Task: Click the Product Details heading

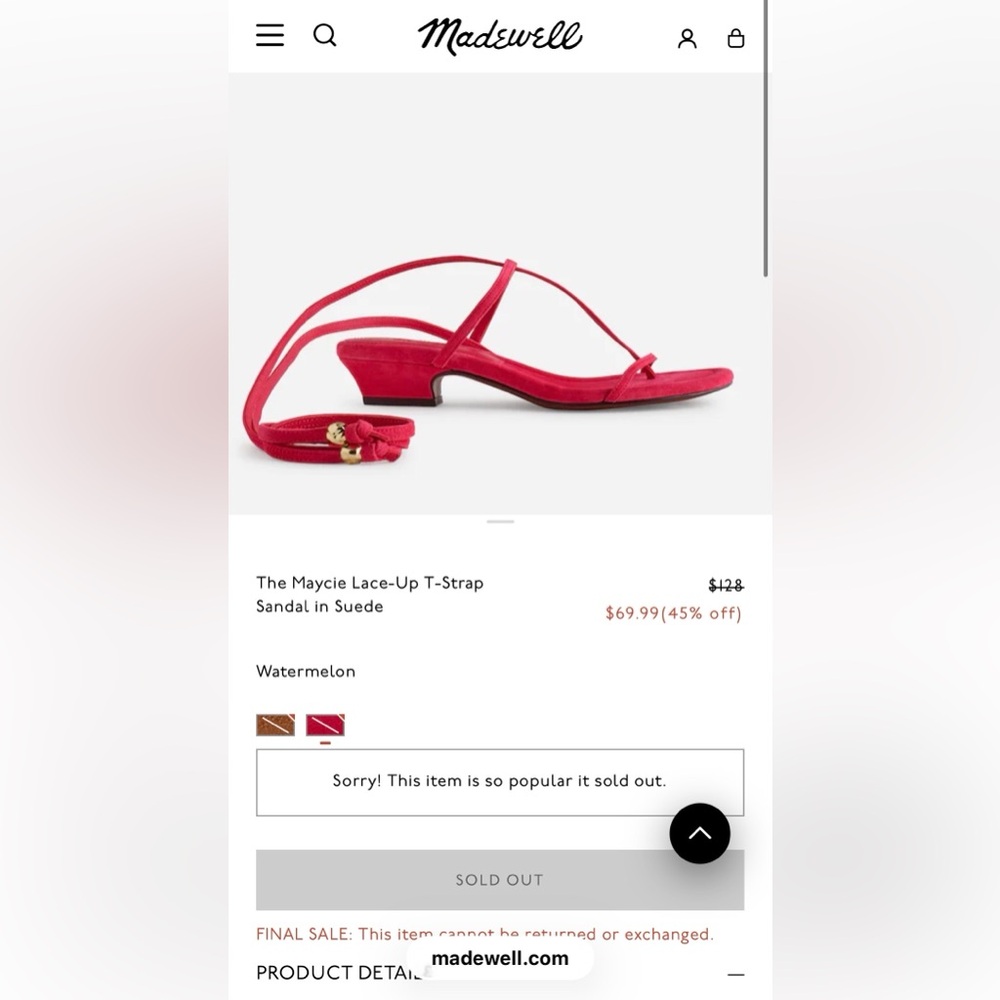Action: tap(338, 973)
